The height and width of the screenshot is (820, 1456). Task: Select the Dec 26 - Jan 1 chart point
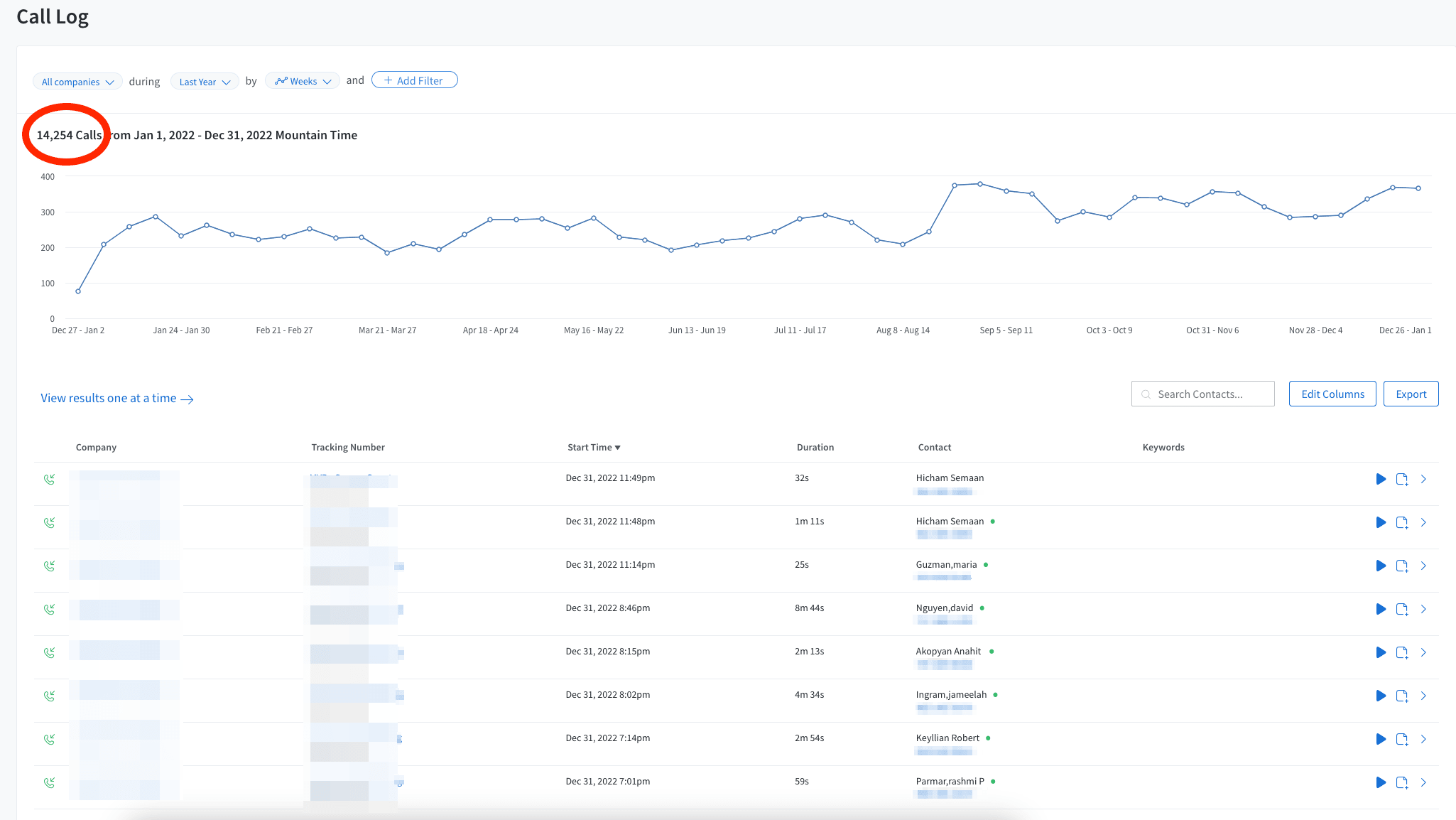[1418, 188]
